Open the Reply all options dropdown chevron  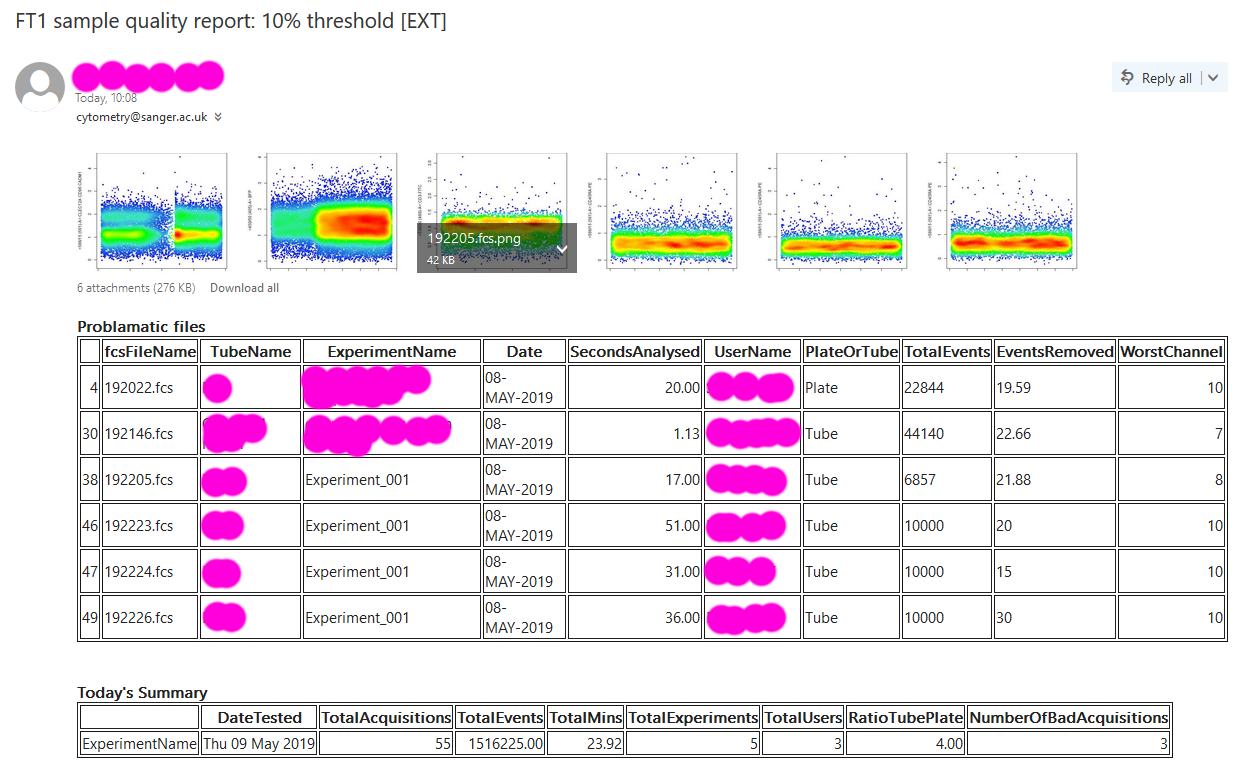tap(1213, 78)
